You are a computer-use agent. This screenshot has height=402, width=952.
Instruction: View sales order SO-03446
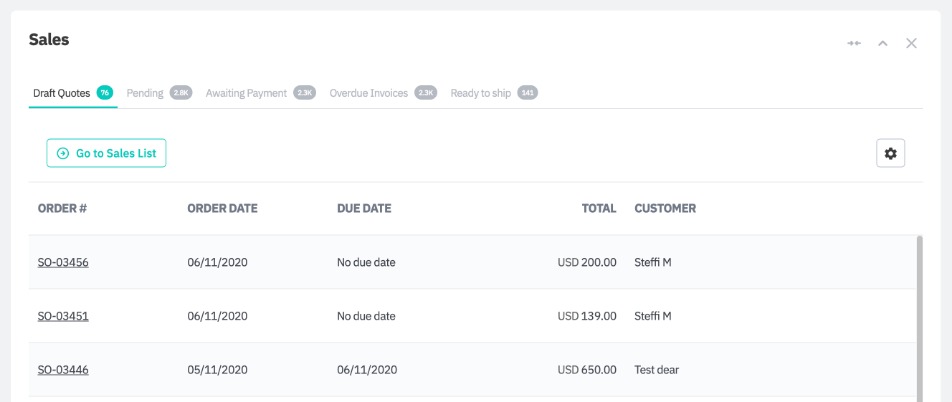[x=63, y=370]
